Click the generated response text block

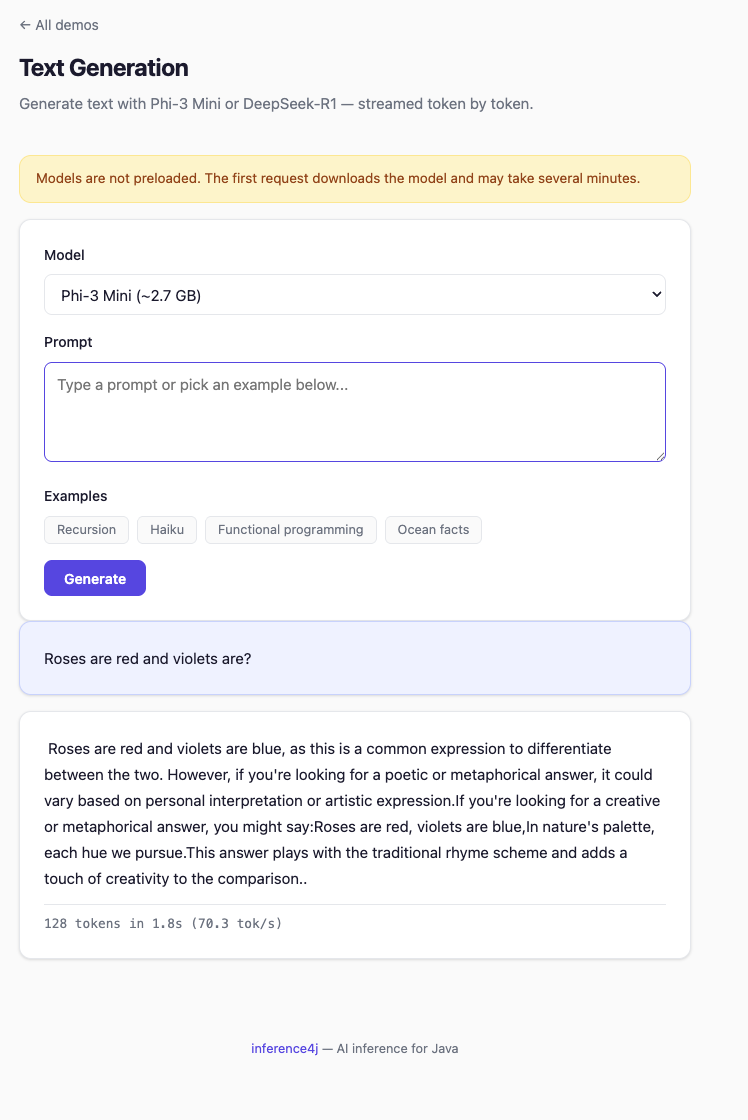click(355, 813)
